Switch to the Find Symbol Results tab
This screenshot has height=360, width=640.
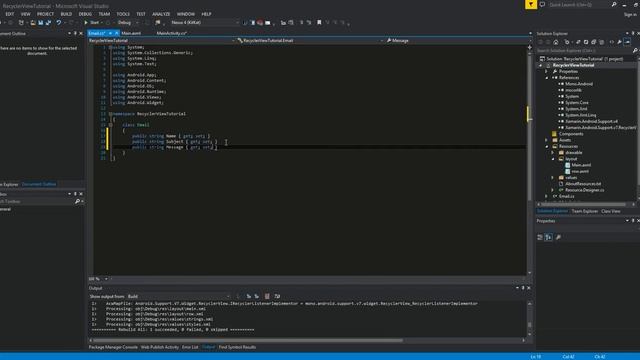click(237, 347)
